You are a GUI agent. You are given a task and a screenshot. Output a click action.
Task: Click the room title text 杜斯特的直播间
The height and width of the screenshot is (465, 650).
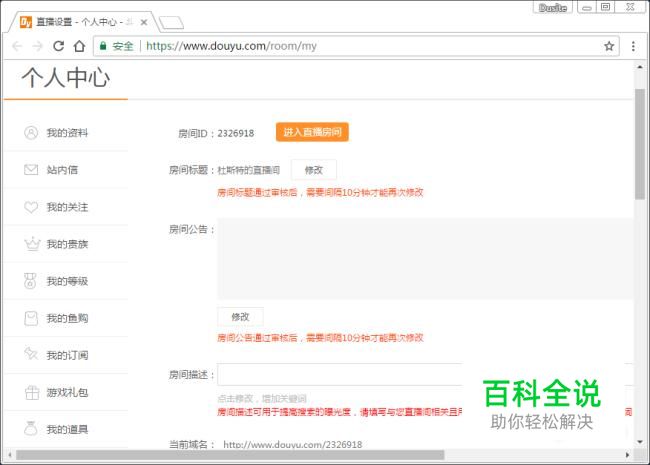[249, 170]
